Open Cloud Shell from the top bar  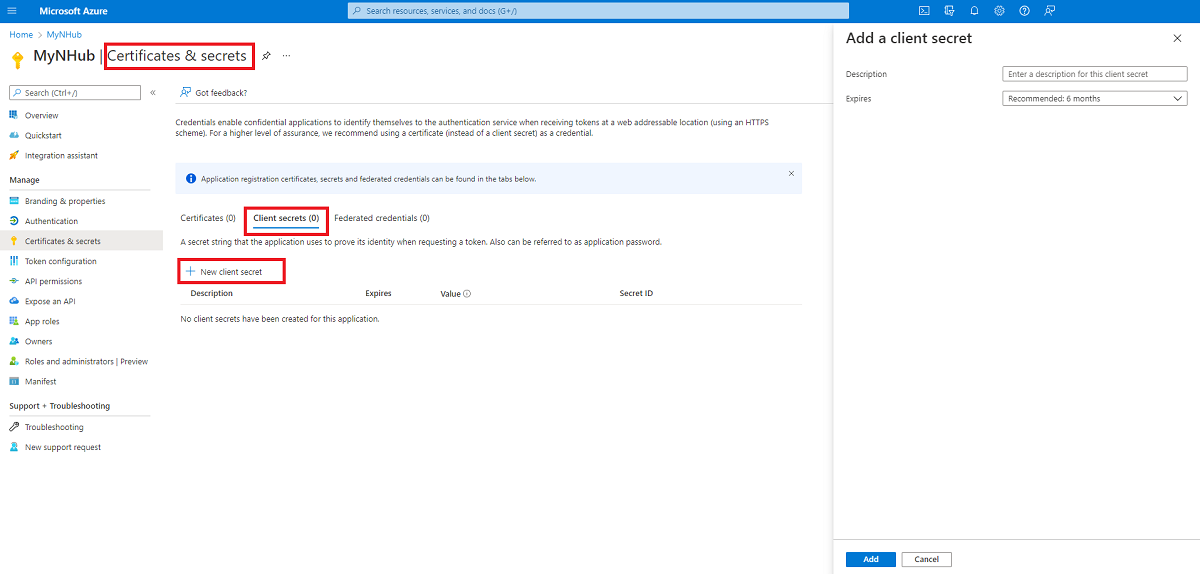click(924, 11)
